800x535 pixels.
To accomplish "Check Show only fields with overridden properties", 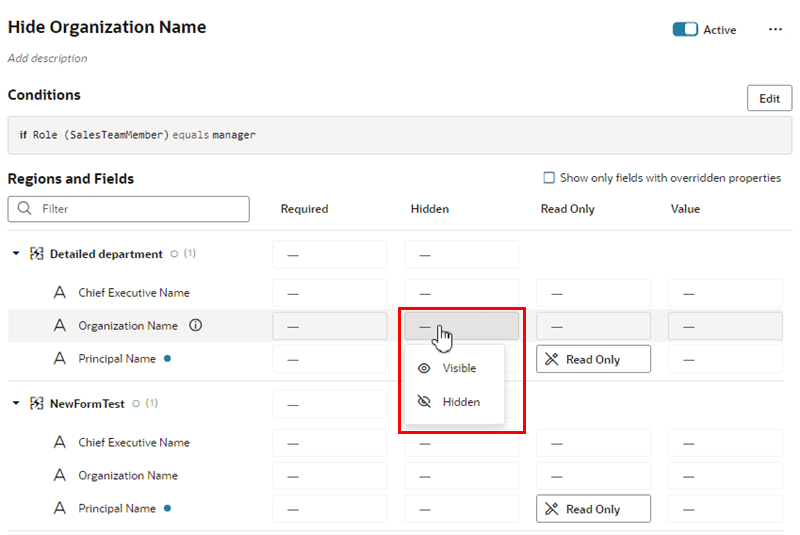I will click(549, 177).
